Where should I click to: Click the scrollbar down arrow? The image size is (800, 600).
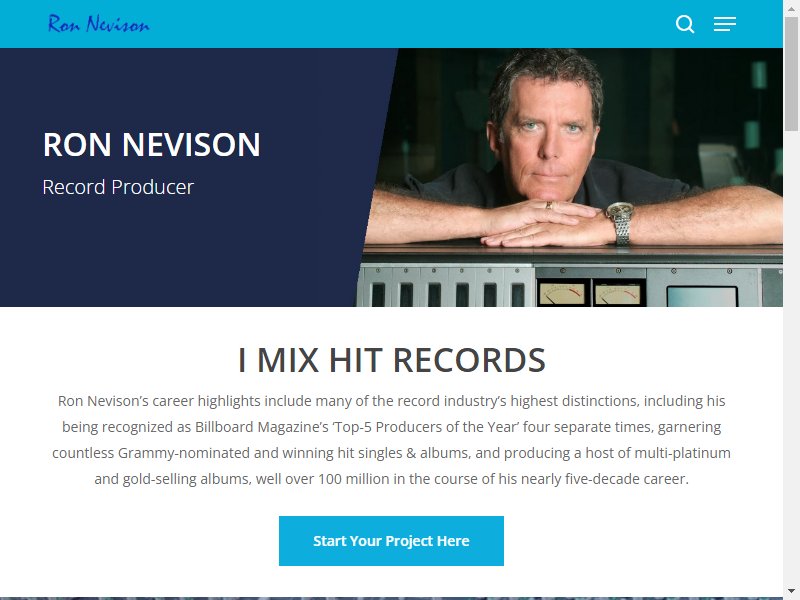(791, 592)
